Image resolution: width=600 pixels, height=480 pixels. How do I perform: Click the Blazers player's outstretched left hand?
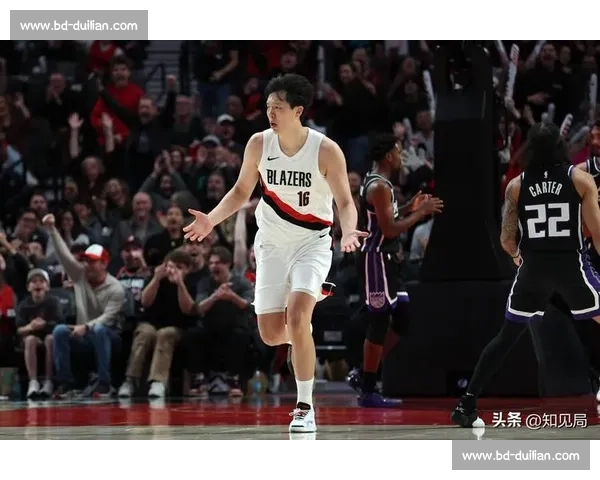coord(197,226)
